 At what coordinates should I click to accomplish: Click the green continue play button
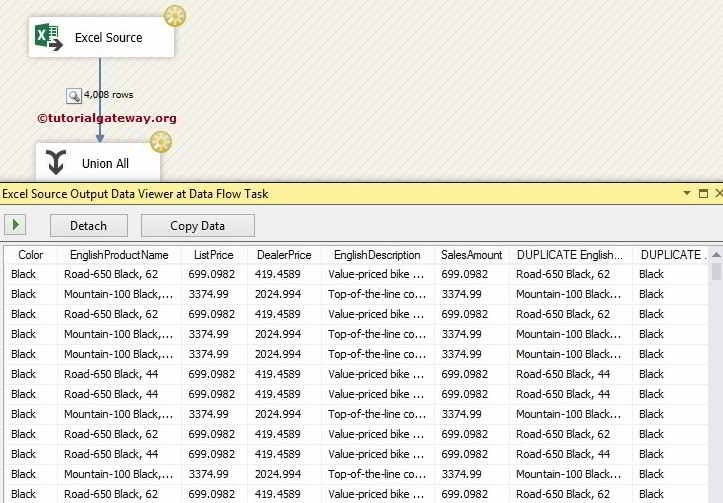pyautogui.click(x=15, y=225)
